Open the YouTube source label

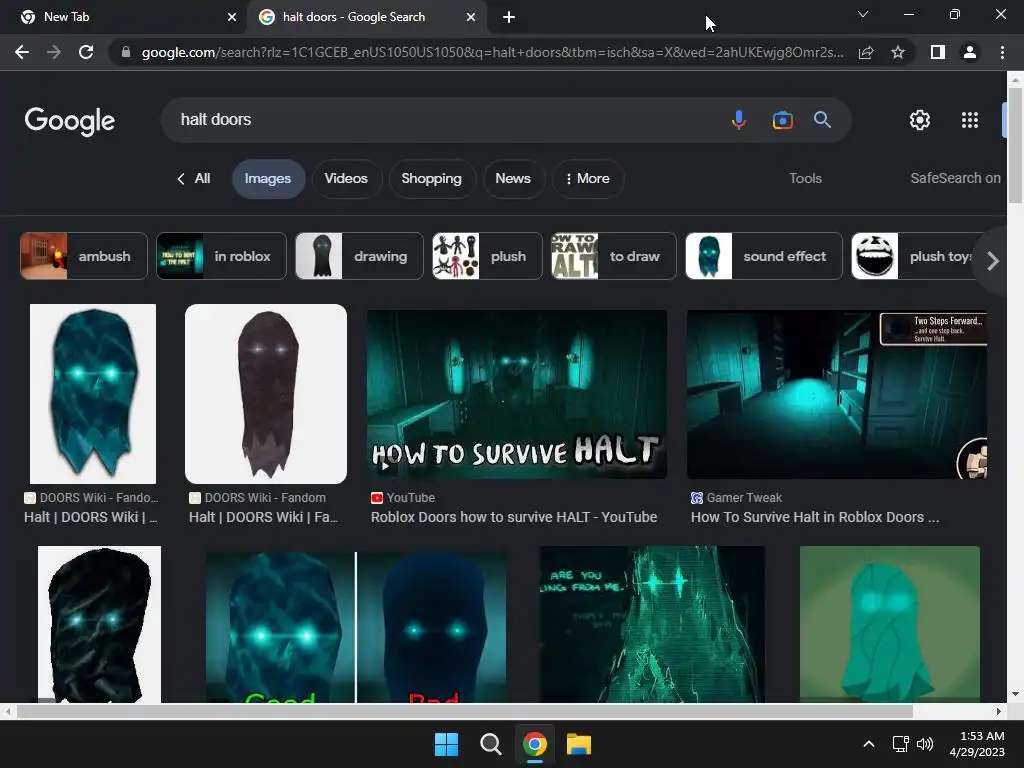click(x=403, y=498)
